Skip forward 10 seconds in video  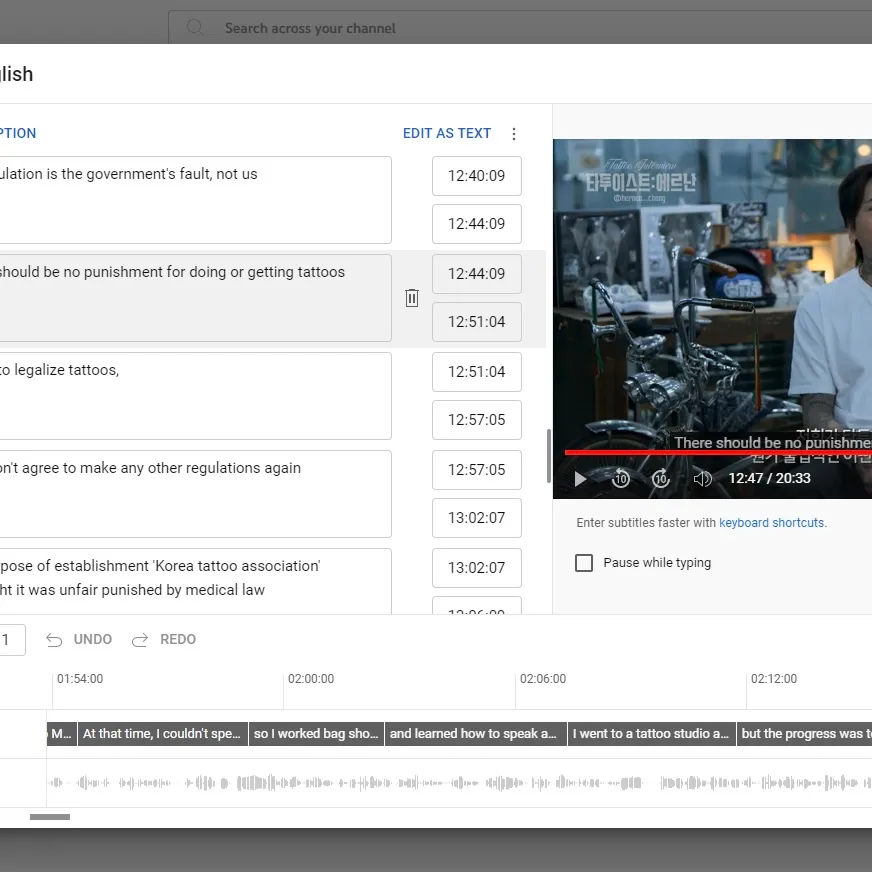click(x=661, y=479)
